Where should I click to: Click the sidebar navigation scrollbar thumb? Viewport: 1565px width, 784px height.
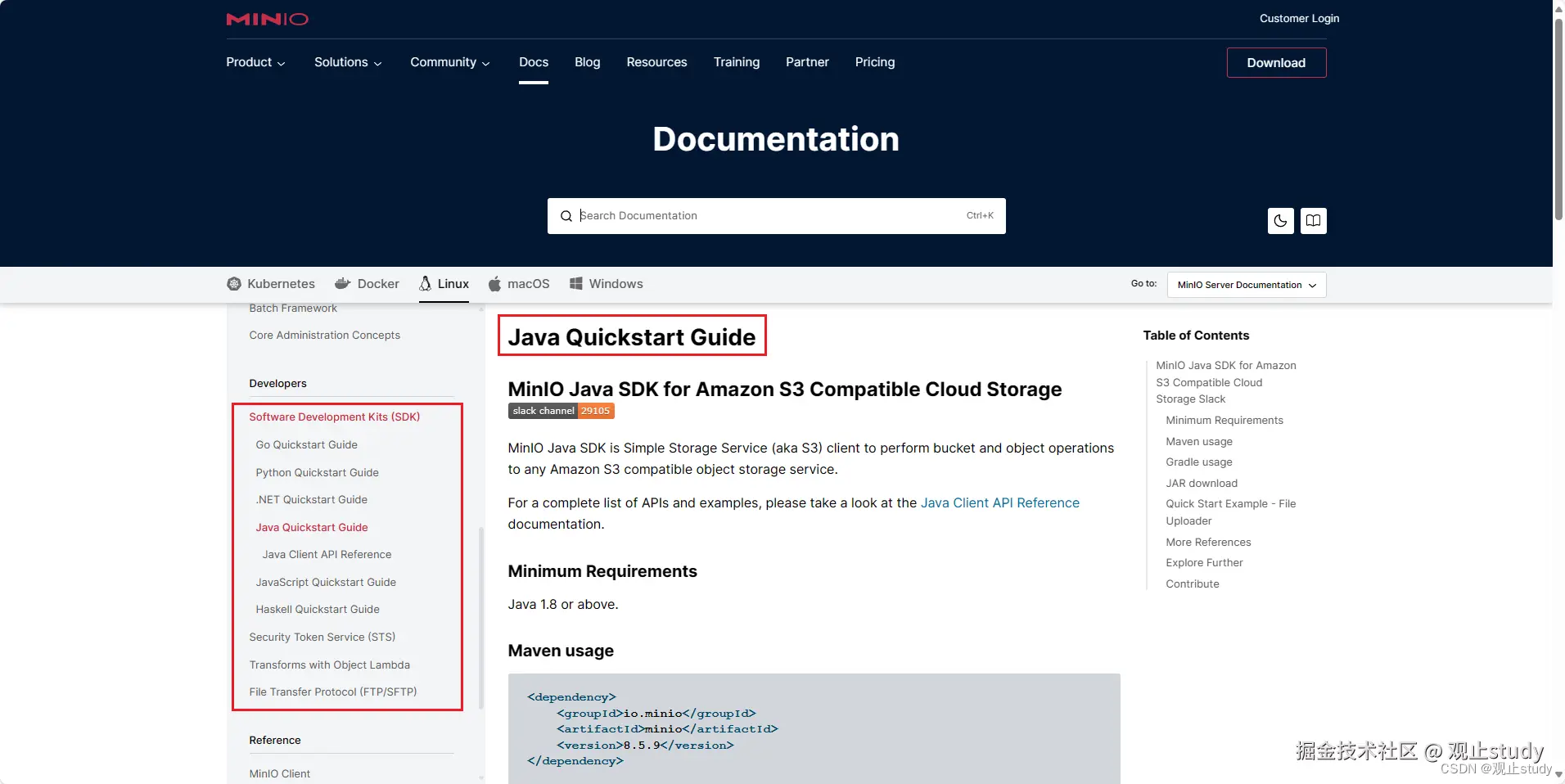(481, 618)
